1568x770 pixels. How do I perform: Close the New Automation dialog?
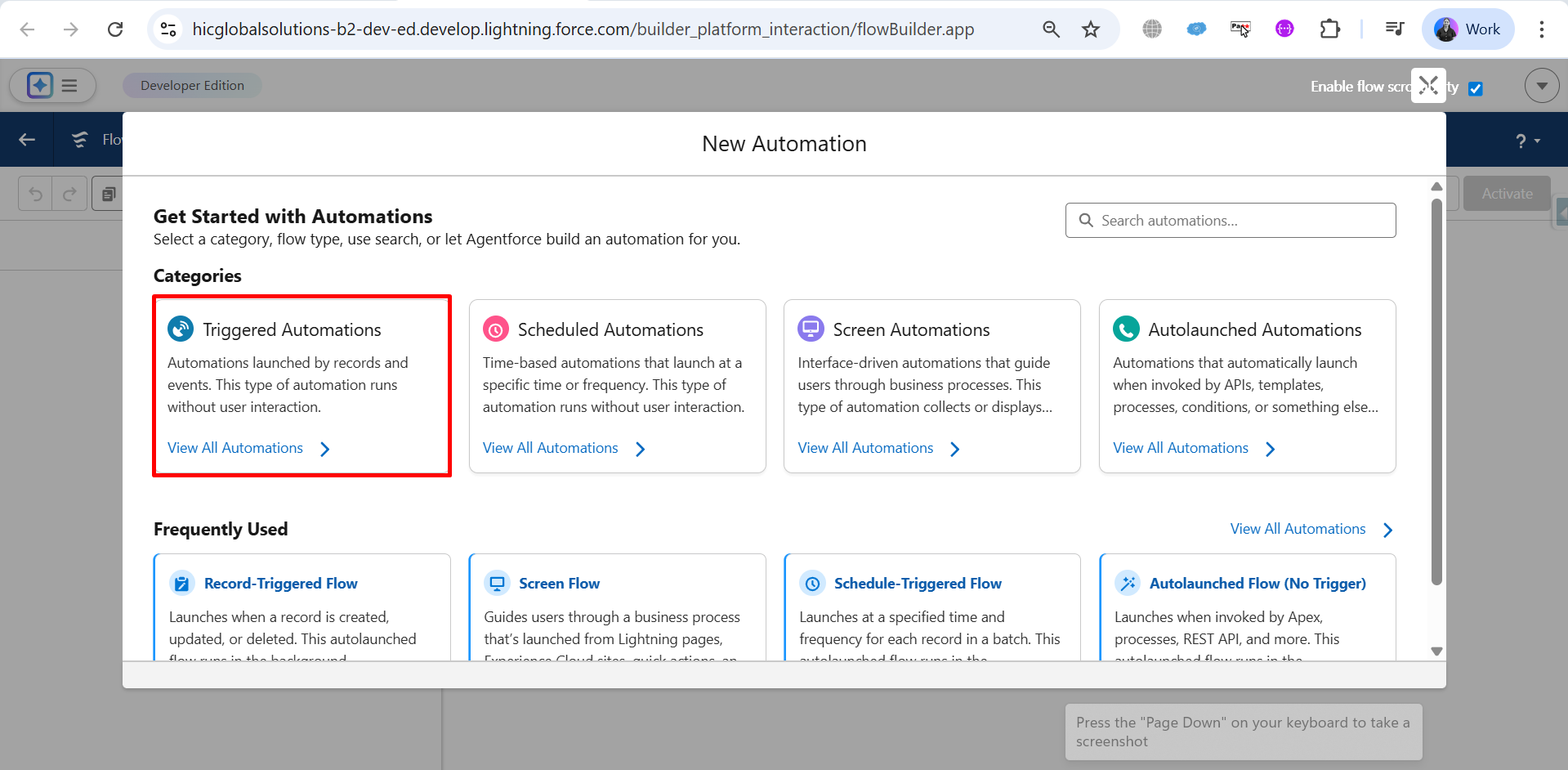(1428, 85)
